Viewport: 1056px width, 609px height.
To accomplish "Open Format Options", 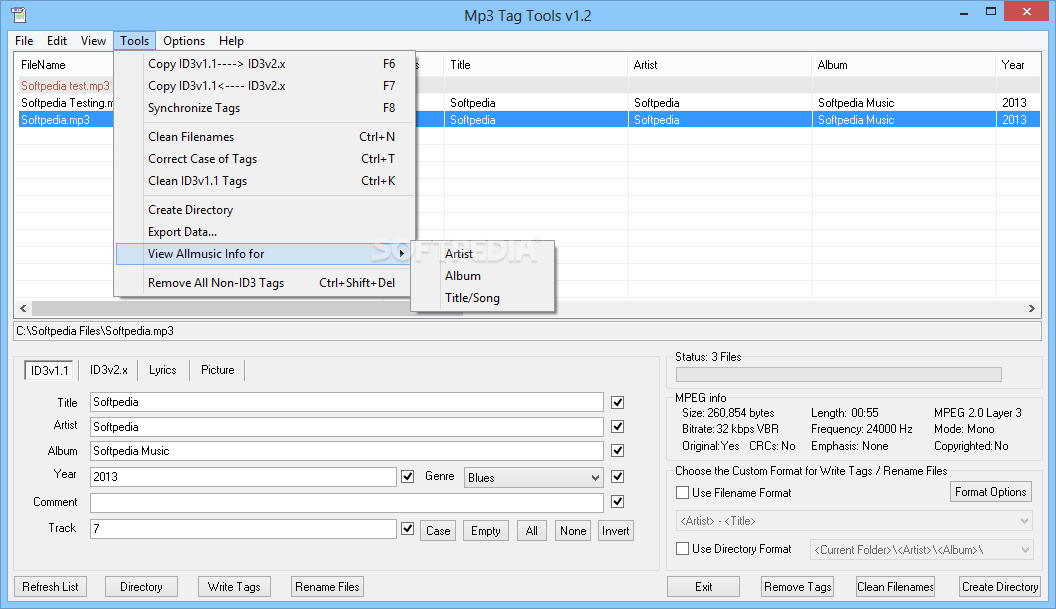I will [991, 492].
